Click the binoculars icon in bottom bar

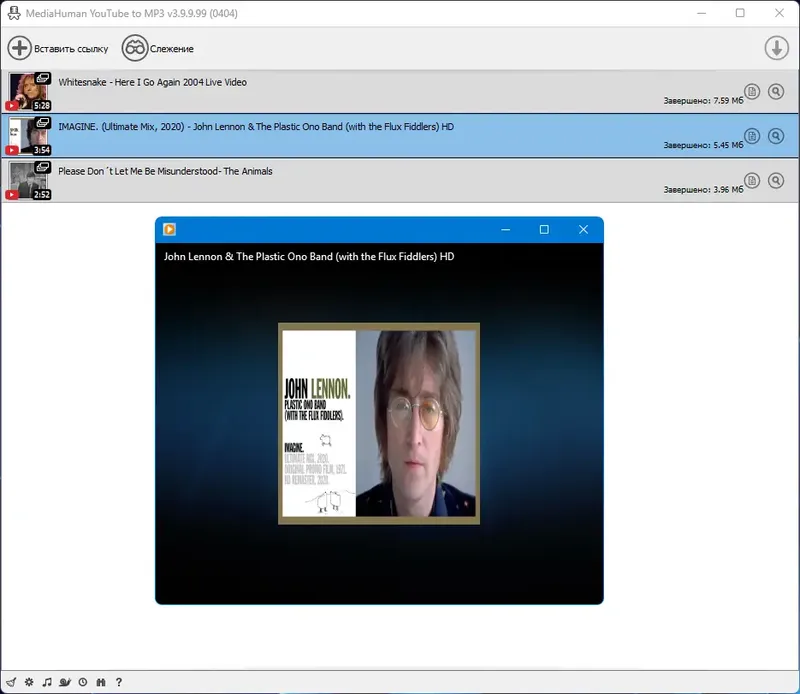(x=101, y=682)
